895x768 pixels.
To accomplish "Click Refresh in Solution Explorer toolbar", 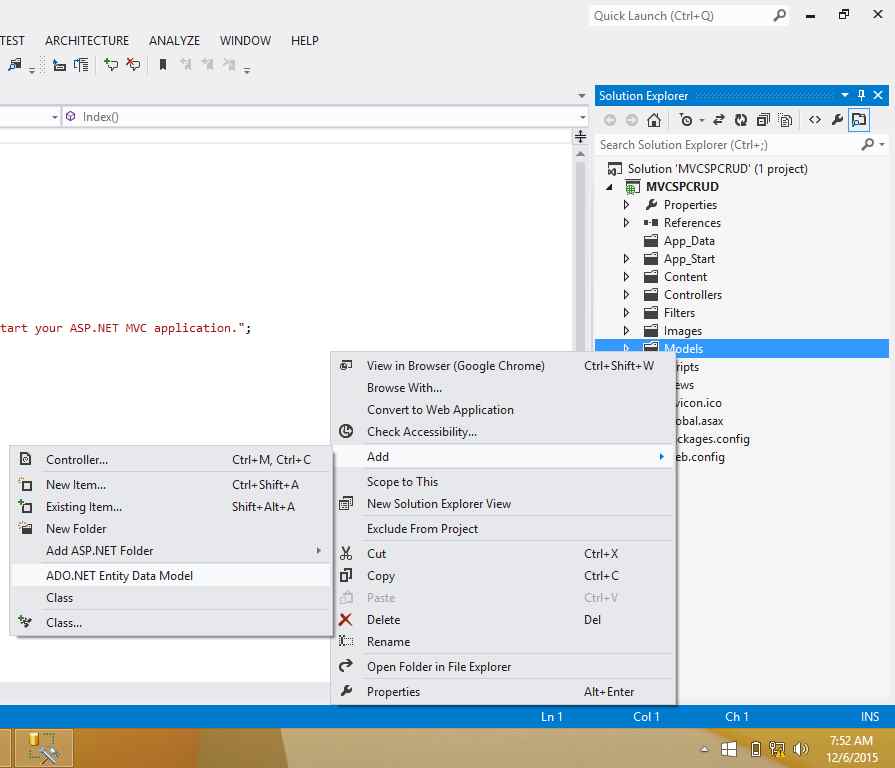I will 740,120.
